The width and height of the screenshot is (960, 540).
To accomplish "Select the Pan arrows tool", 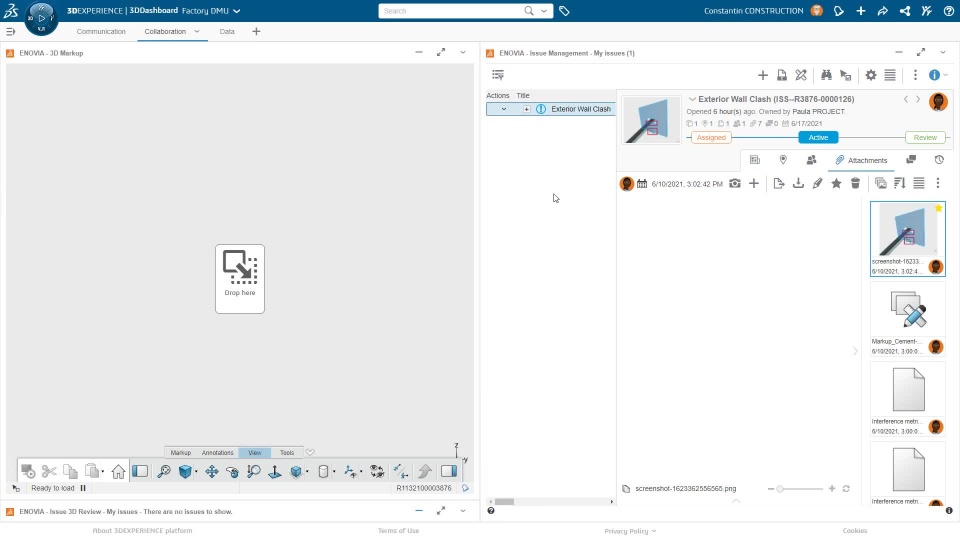I will click(211, 471).
